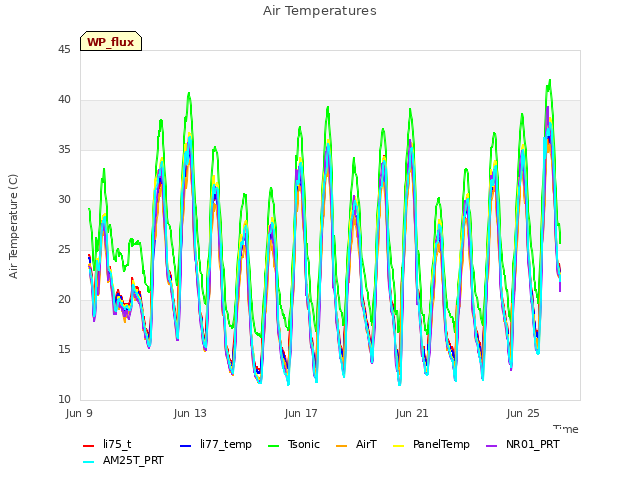
Task: Click the purple NR01_PRT legend color marker
Action: 491,446
